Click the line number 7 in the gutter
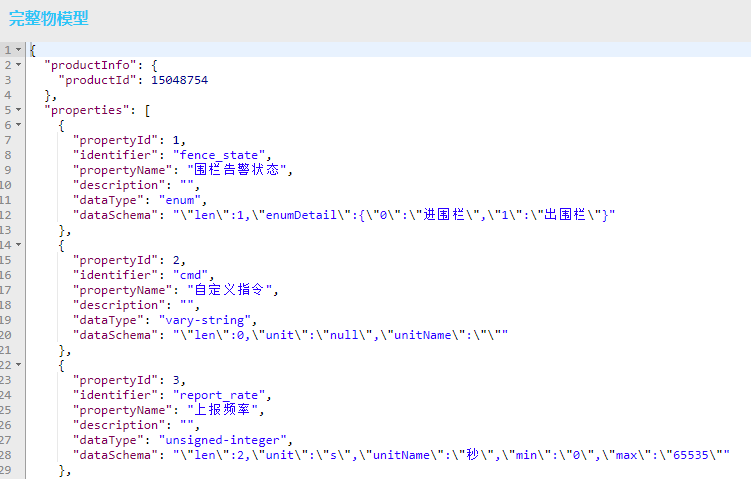751x479 pixels. 8,140
